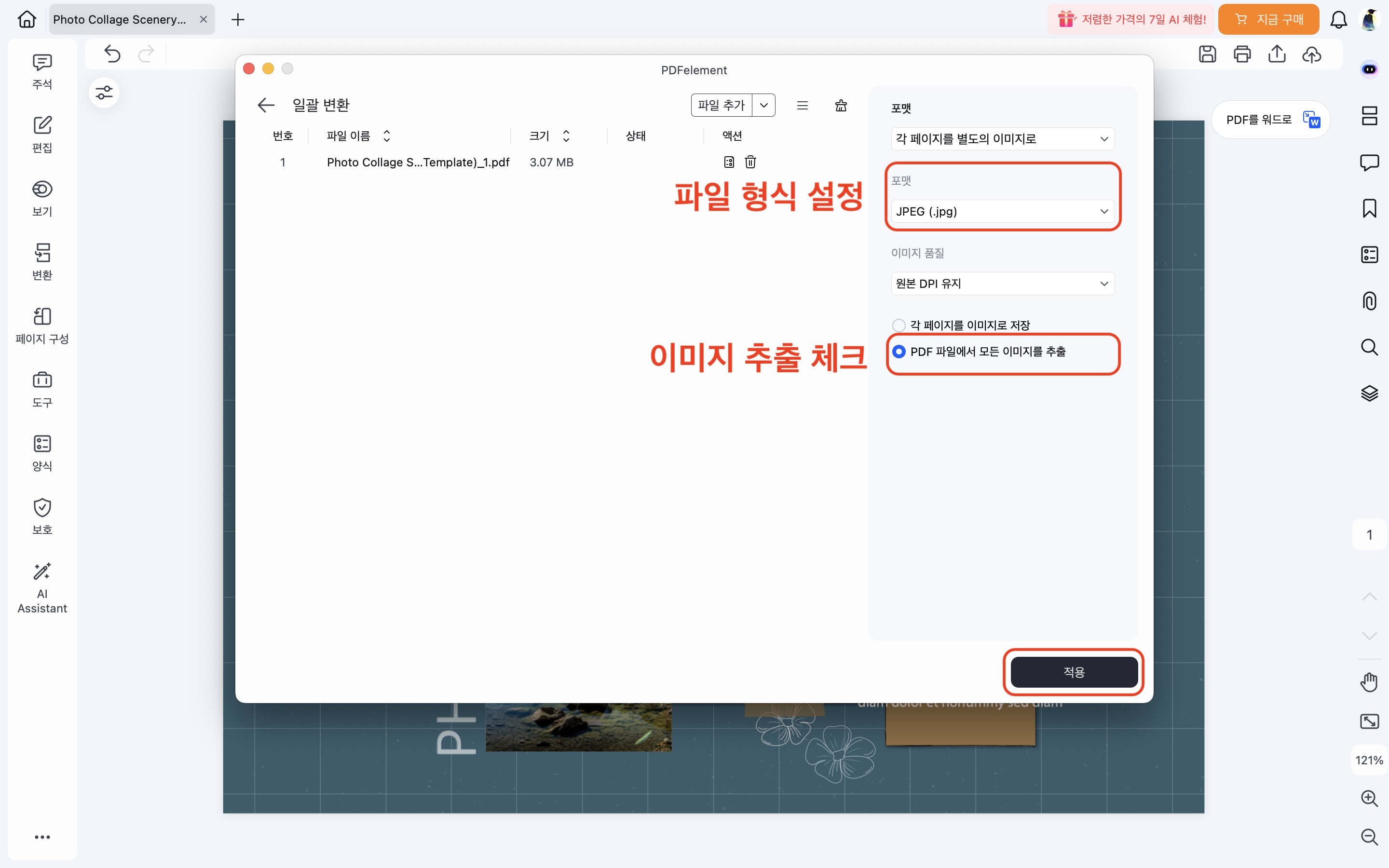The width and height of the screenshot is (1389, 868).
Task: Click the list view hamburger icon
Action: [x=803, y=105]
